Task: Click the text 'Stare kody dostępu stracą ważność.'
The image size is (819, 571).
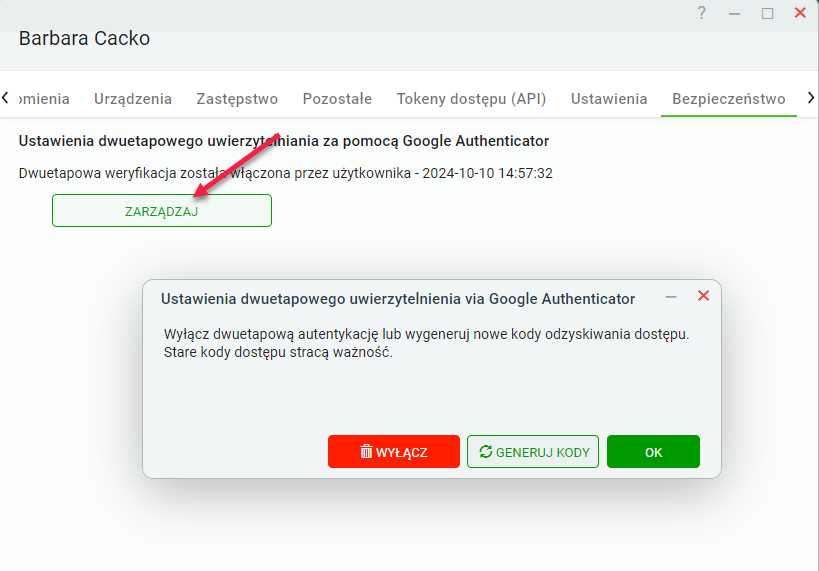Action: point(278,353)
